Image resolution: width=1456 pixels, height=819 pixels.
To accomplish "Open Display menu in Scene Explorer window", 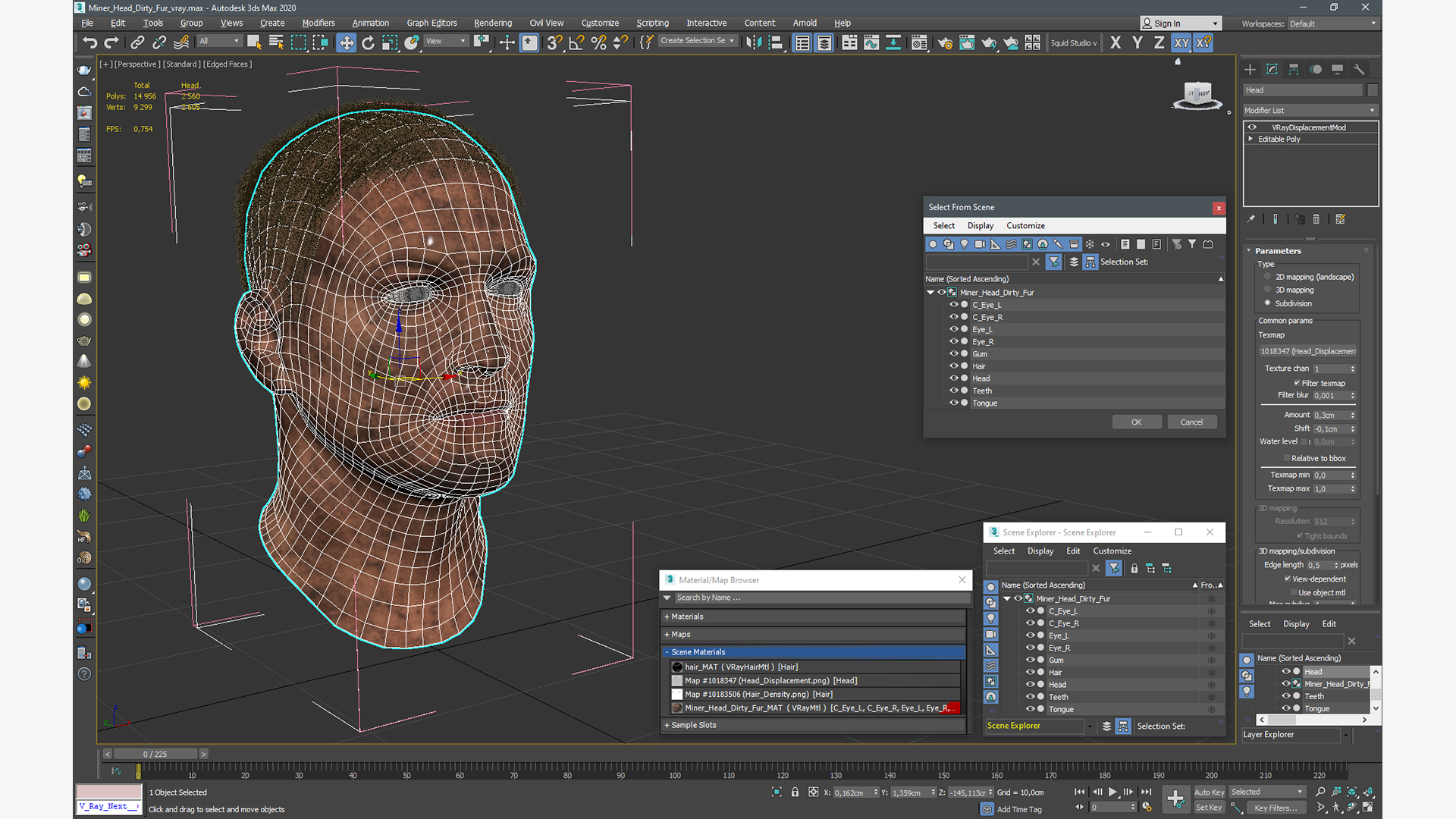I will point(1040,551).
